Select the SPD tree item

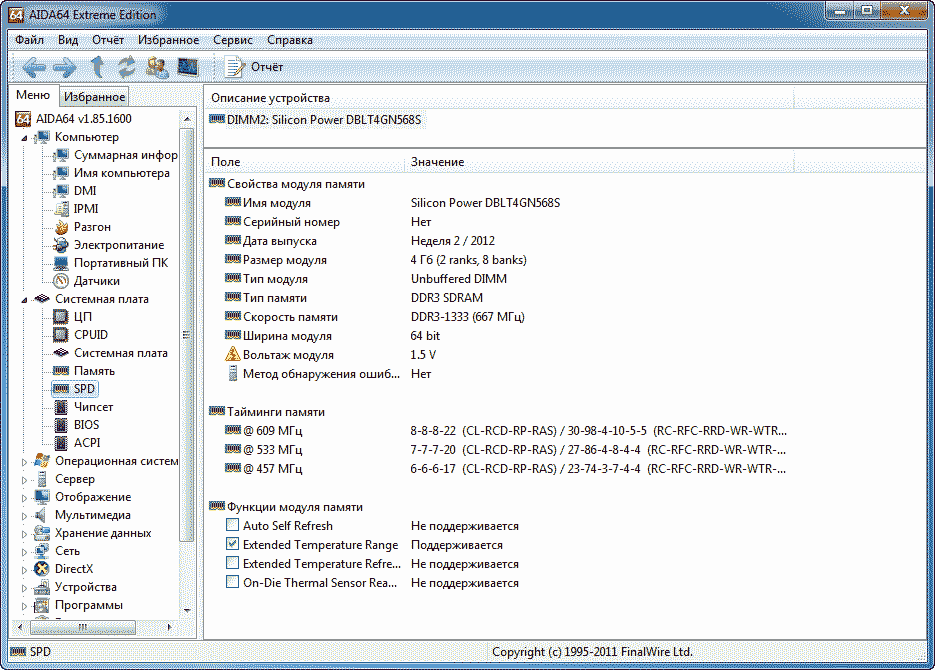coord(75,389)
